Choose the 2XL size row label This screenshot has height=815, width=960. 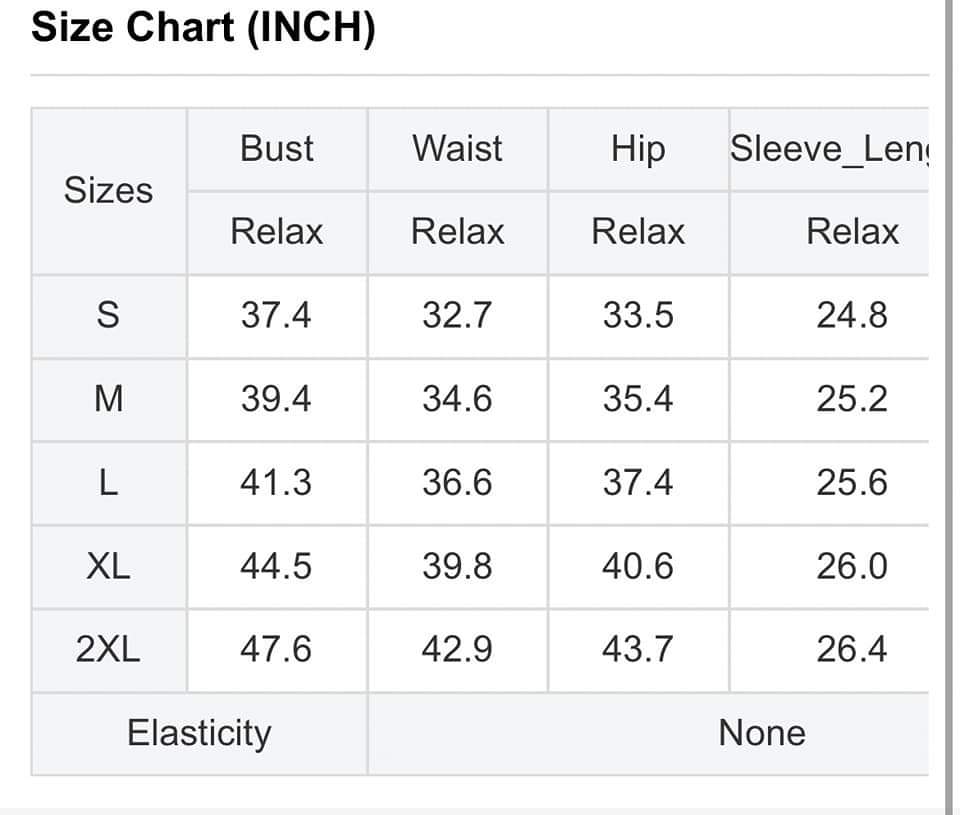[x=108, y=650]
